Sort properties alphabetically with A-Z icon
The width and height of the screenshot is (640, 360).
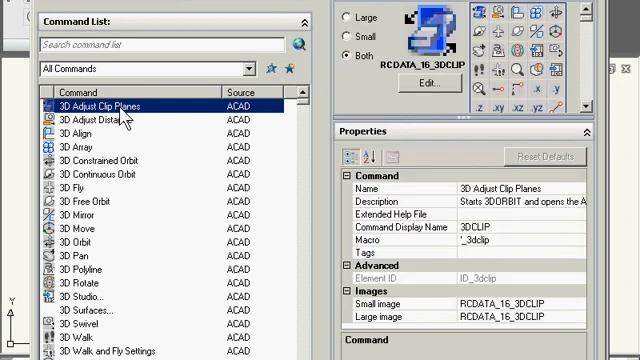click(x=369, y=157)
